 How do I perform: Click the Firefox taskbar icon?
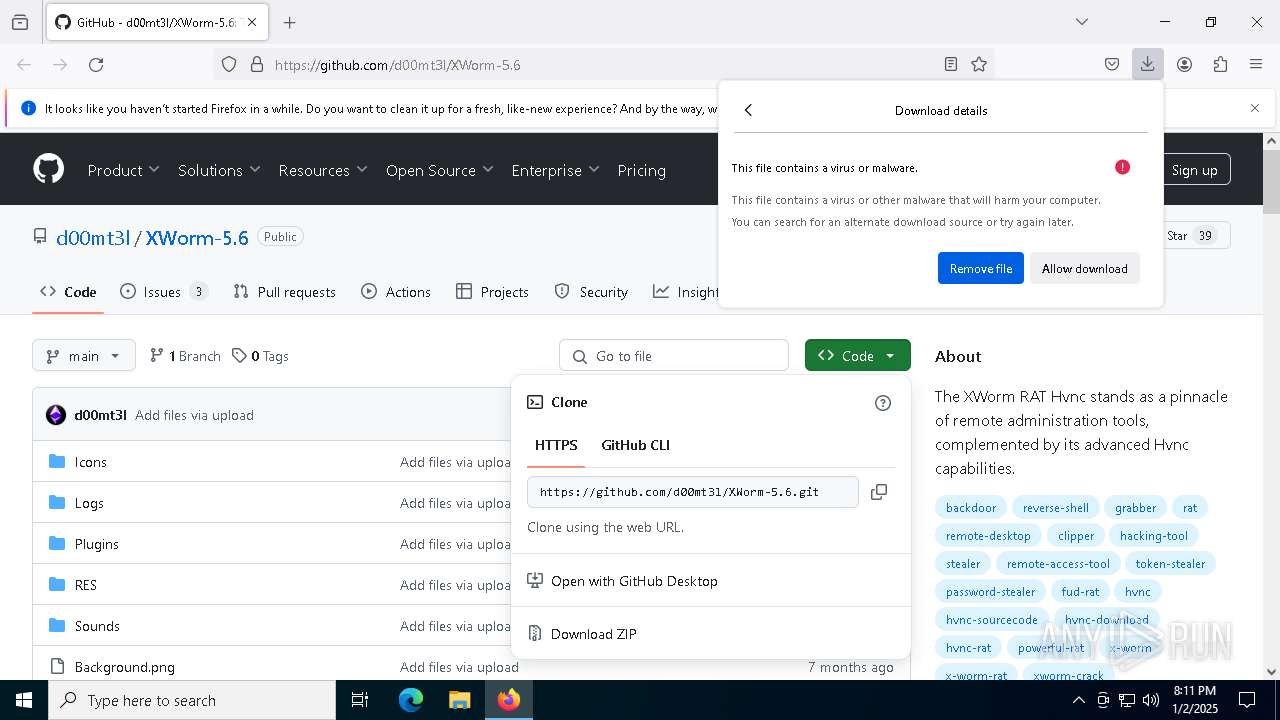click(508, 700)
